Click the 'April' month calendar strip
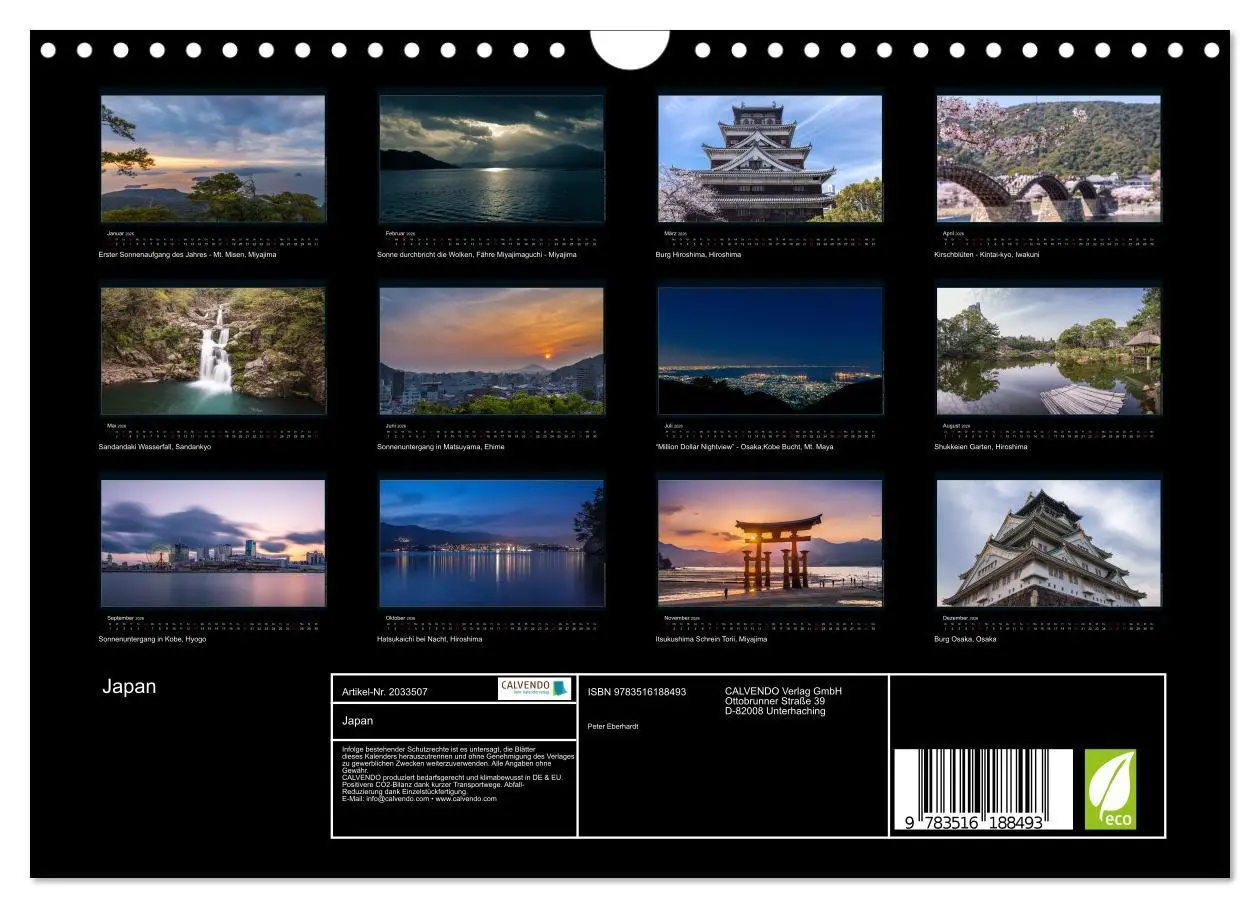This screenshot has width=1260, height=908. pyautogui.click(x=1049, y=237)
